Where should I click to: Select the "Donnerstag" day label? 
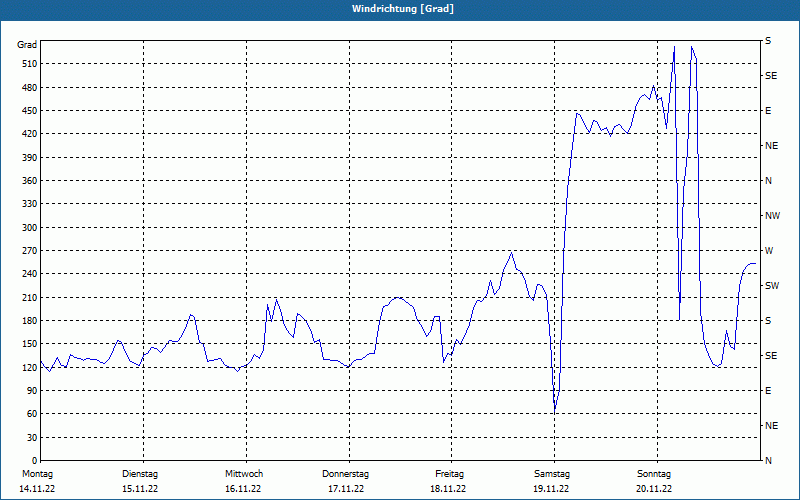click(x=345, y=474)
